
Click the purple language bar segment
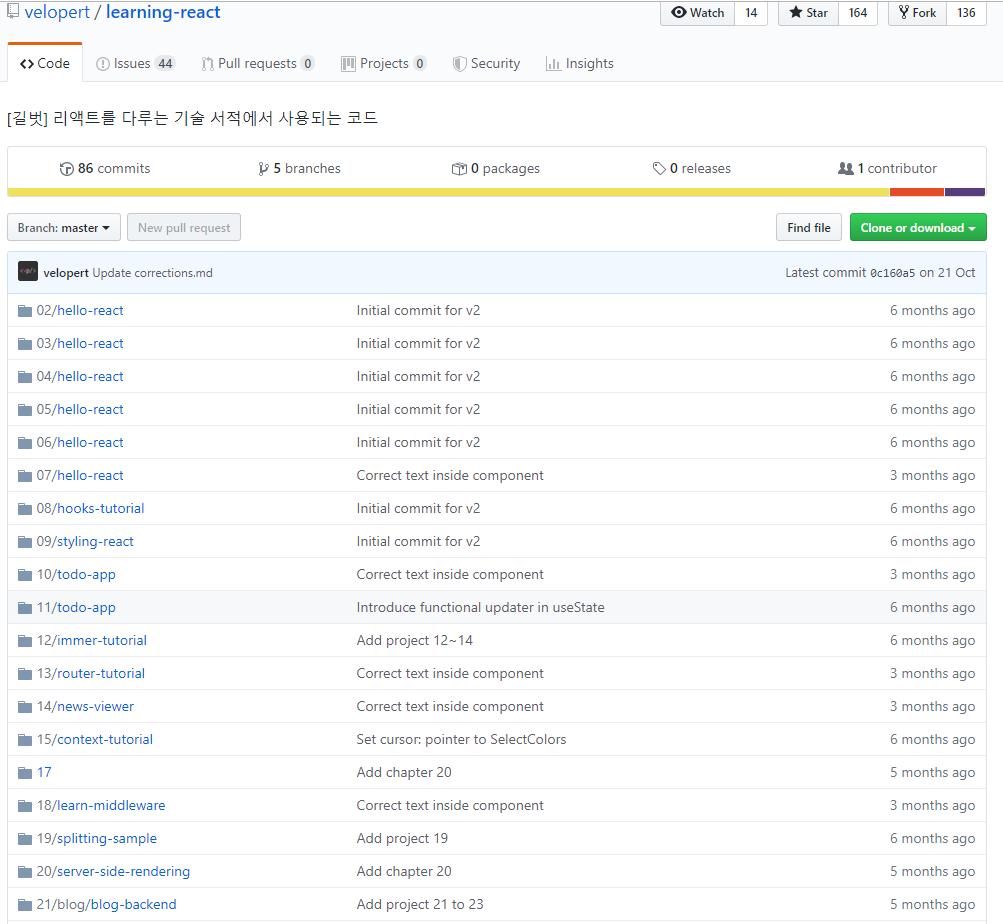coord(965,192)
